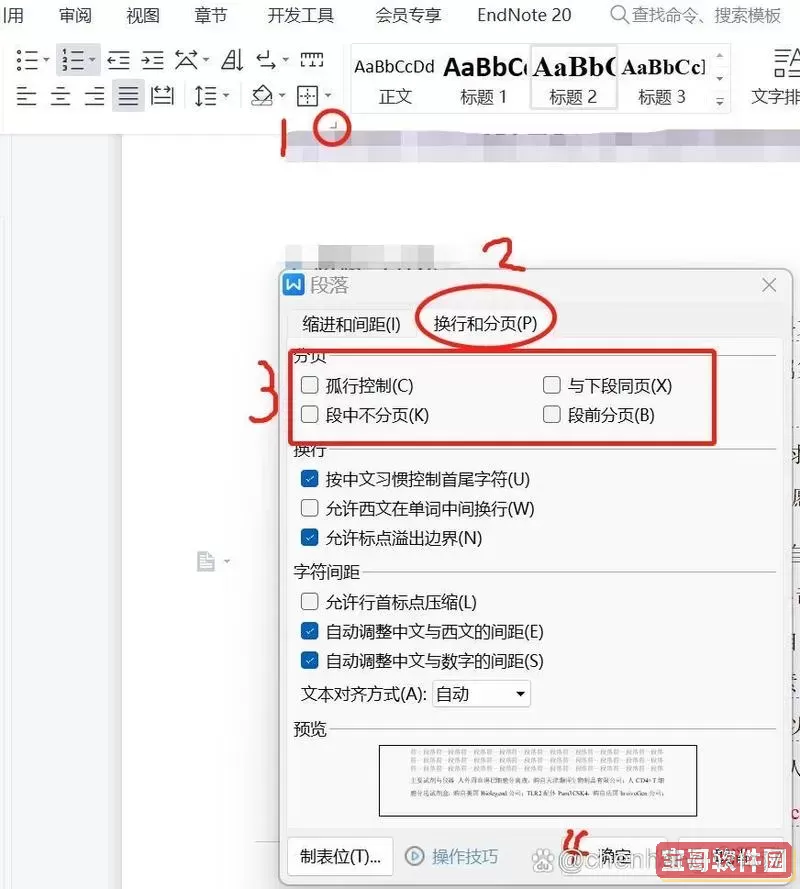
Task: Apply the 标题 1 style
Action: [x=484, y=79]
